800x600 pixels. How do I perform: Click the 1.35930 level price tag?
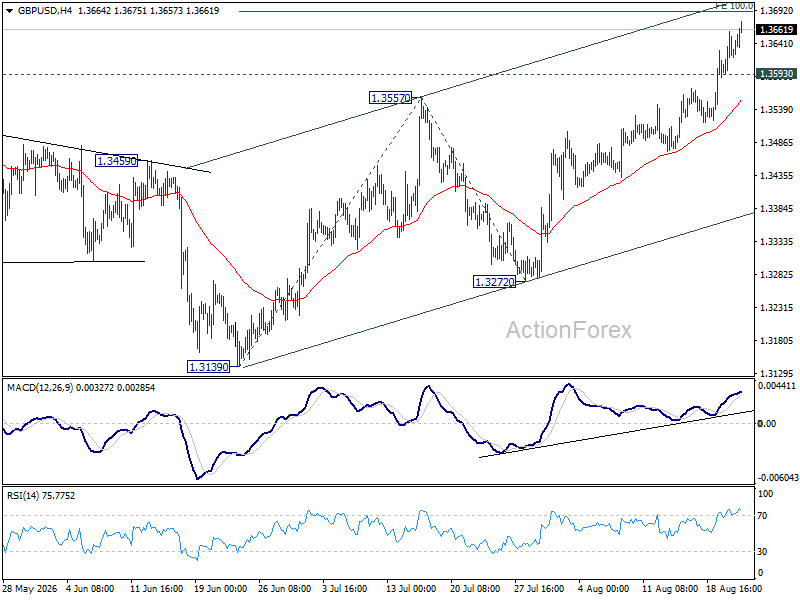[x=776, y=74]
